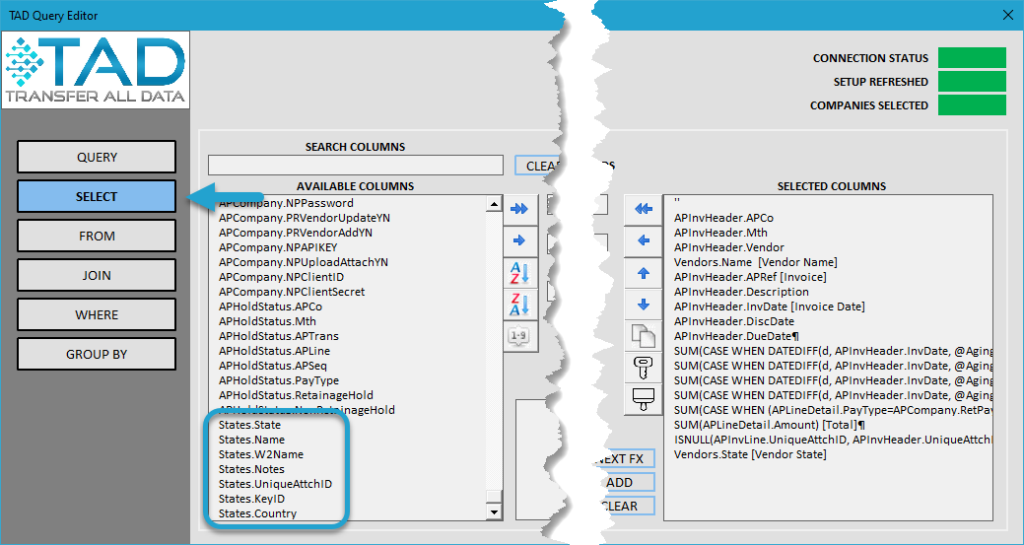Open the JOIN section
Image resolution: width=1024 pixels, height=545 pixels.
pos(97,275)
